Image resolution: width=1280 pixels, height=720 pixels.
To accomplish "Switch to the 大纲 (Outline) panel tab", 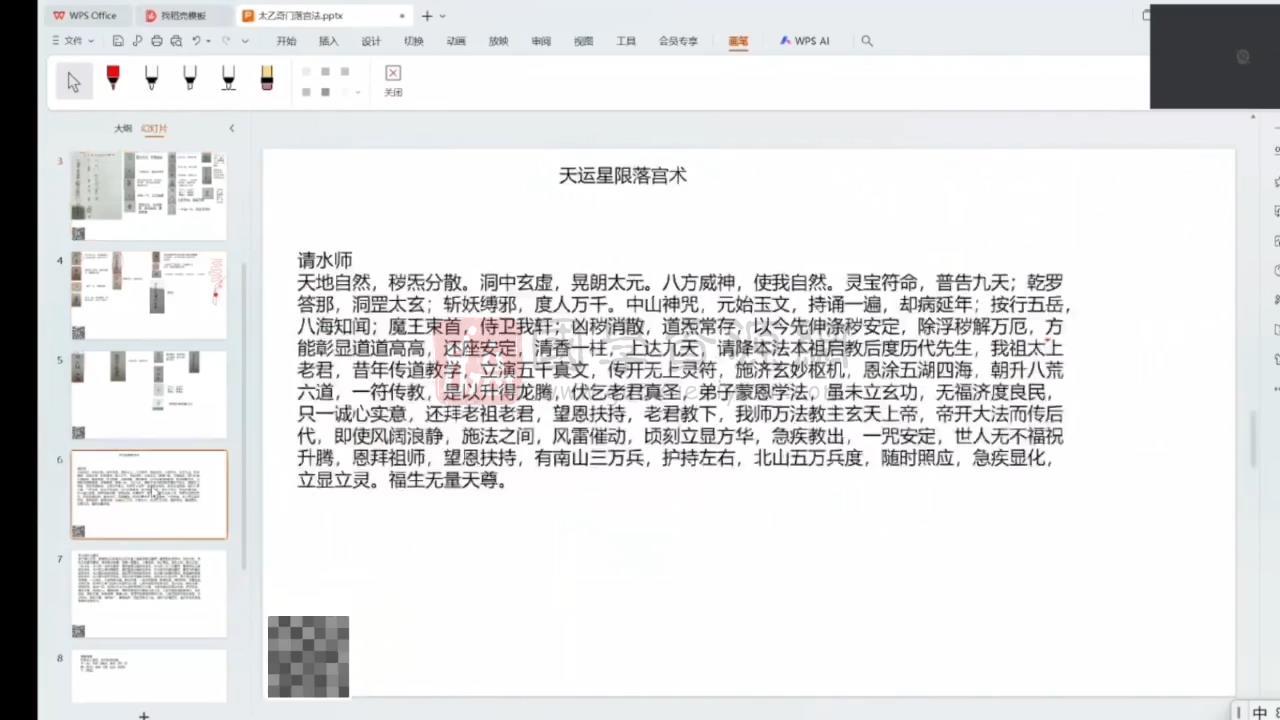I will pyautogui.click(x=123, y=128).
